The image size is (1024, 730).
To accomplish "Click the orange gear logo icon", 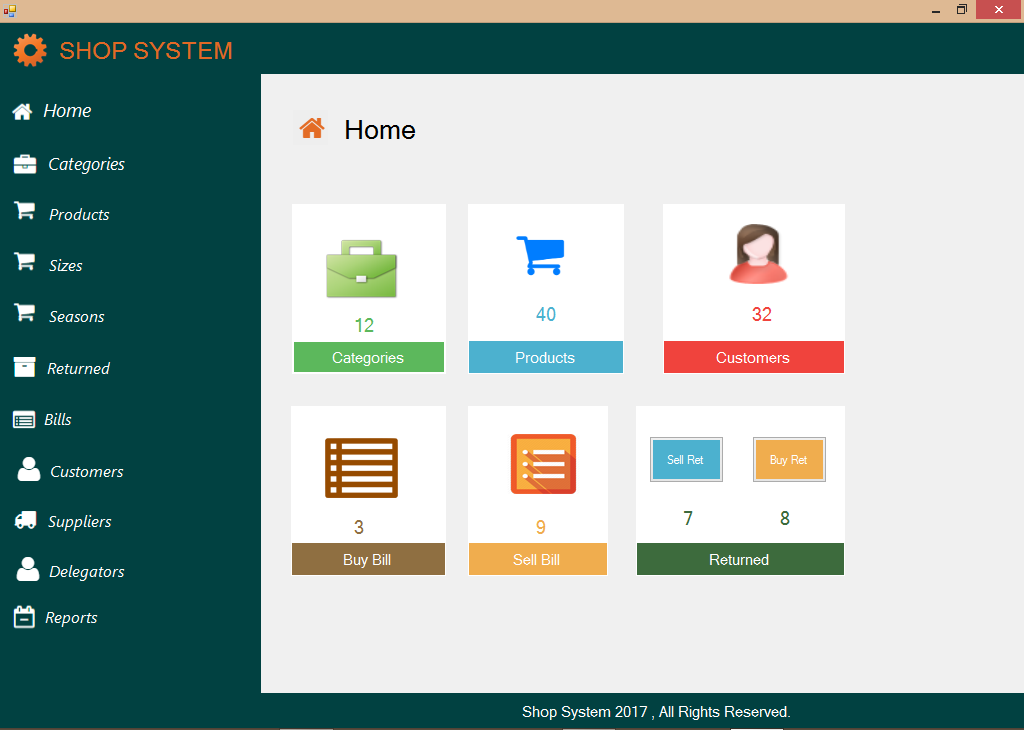I will tap(30, 50).
